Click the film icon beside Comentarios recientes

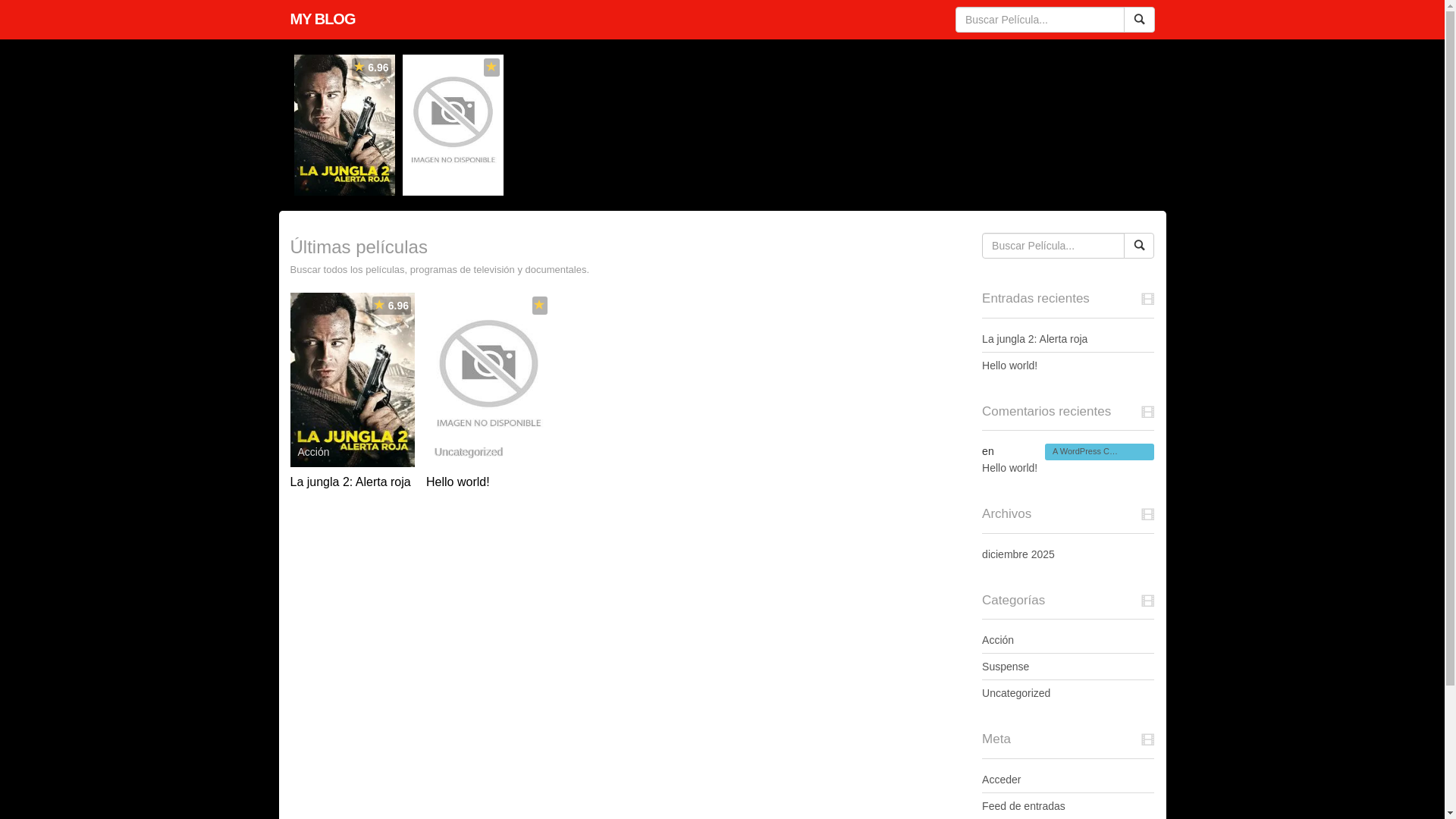[1147, 412]
